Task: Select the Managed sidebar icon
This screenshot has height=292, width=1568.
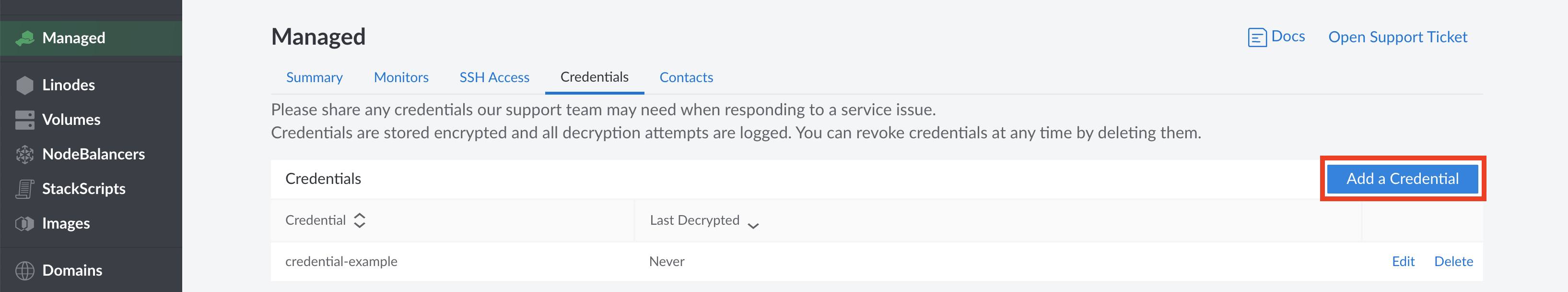Action: (24, 38)
